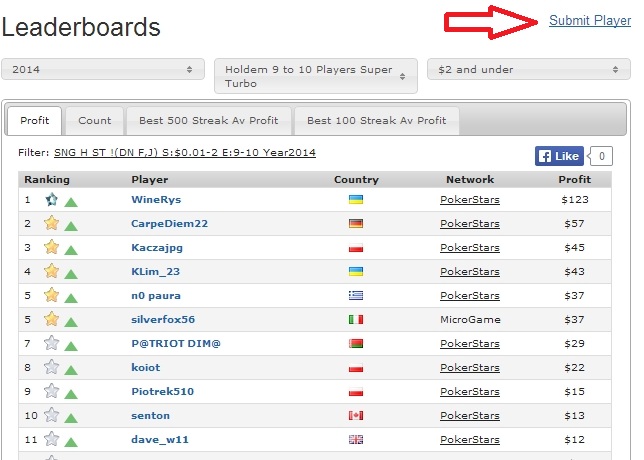
Task: Open the $2 and under stakes dropdown
Action: tap(529, 69)
